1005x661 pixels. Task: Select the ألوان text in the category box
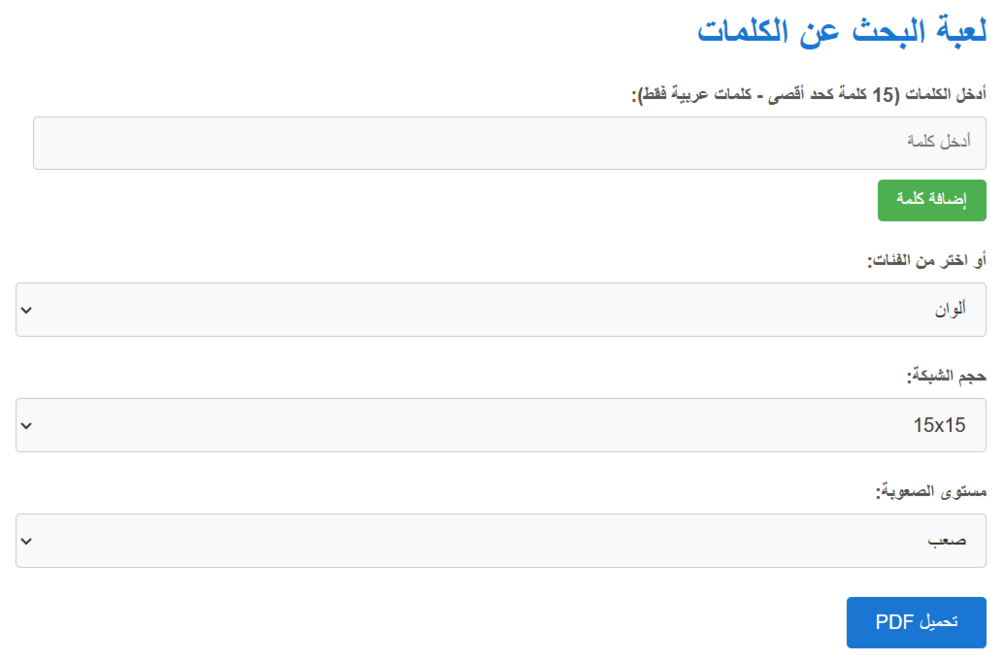[x=950, y=310]
